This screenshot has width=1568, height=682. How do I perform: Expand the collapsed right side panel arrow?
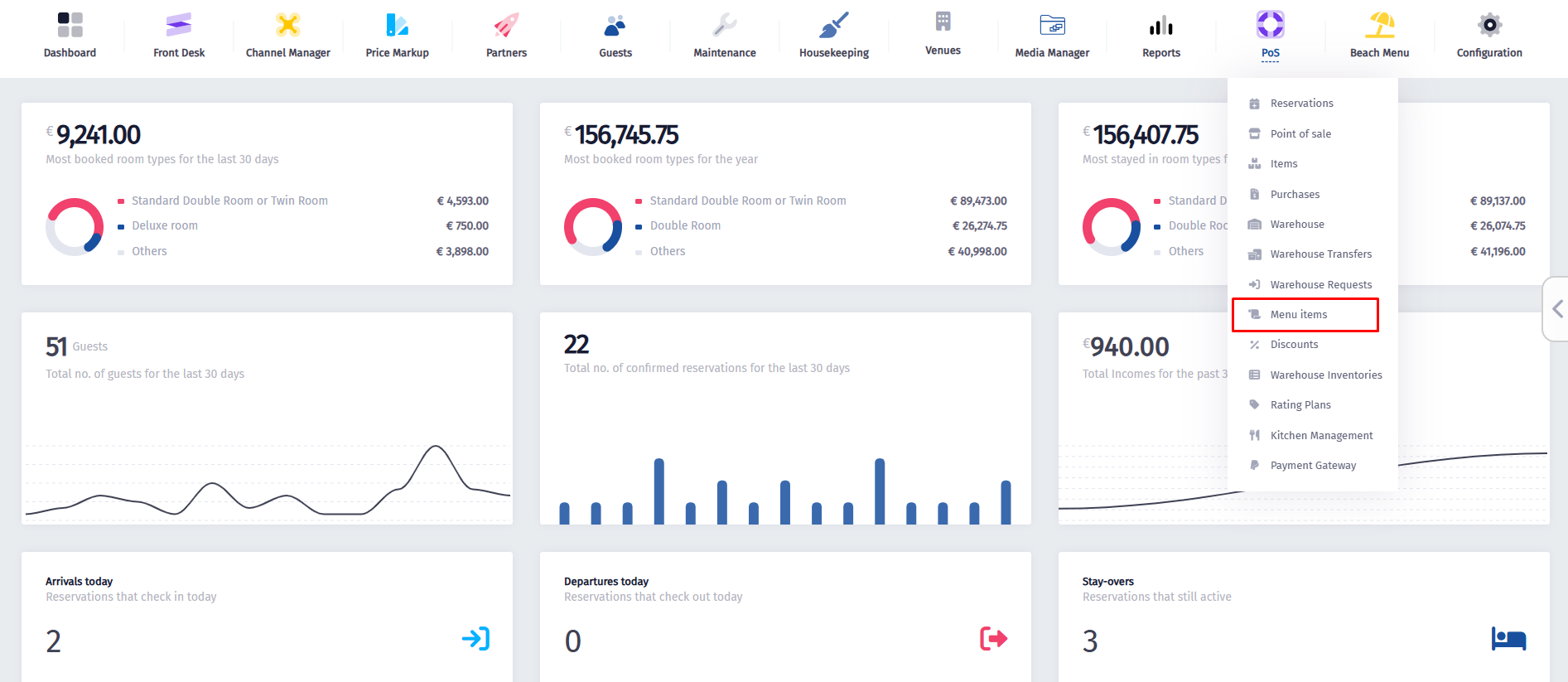1557,309
